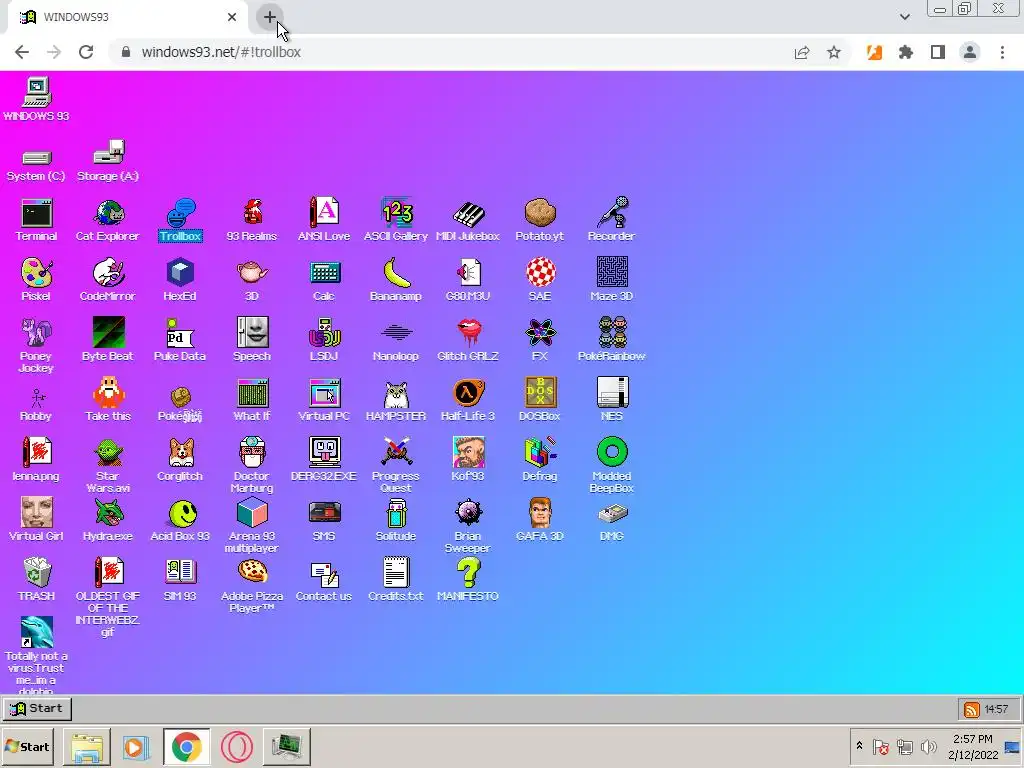Open the WINDOWS 93 computer icon

click(x=37, y=99)
